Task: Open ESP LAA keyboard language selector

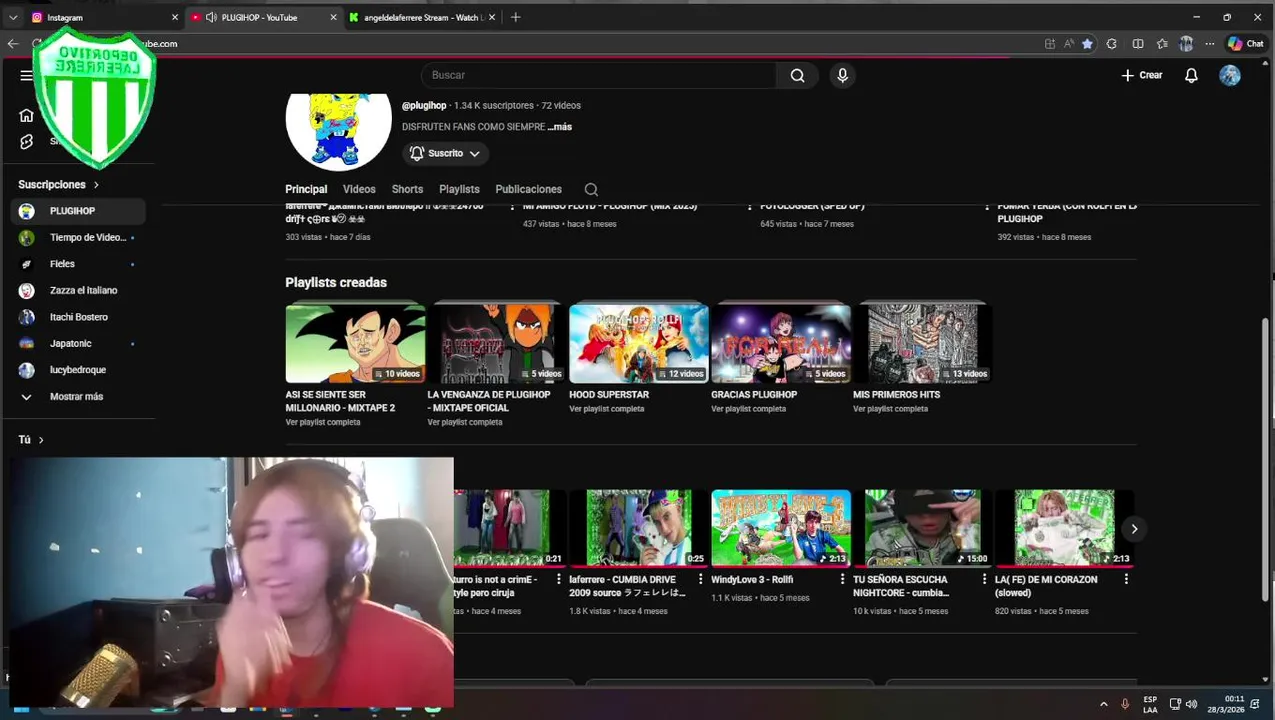Action: [x=1150, y=704]
